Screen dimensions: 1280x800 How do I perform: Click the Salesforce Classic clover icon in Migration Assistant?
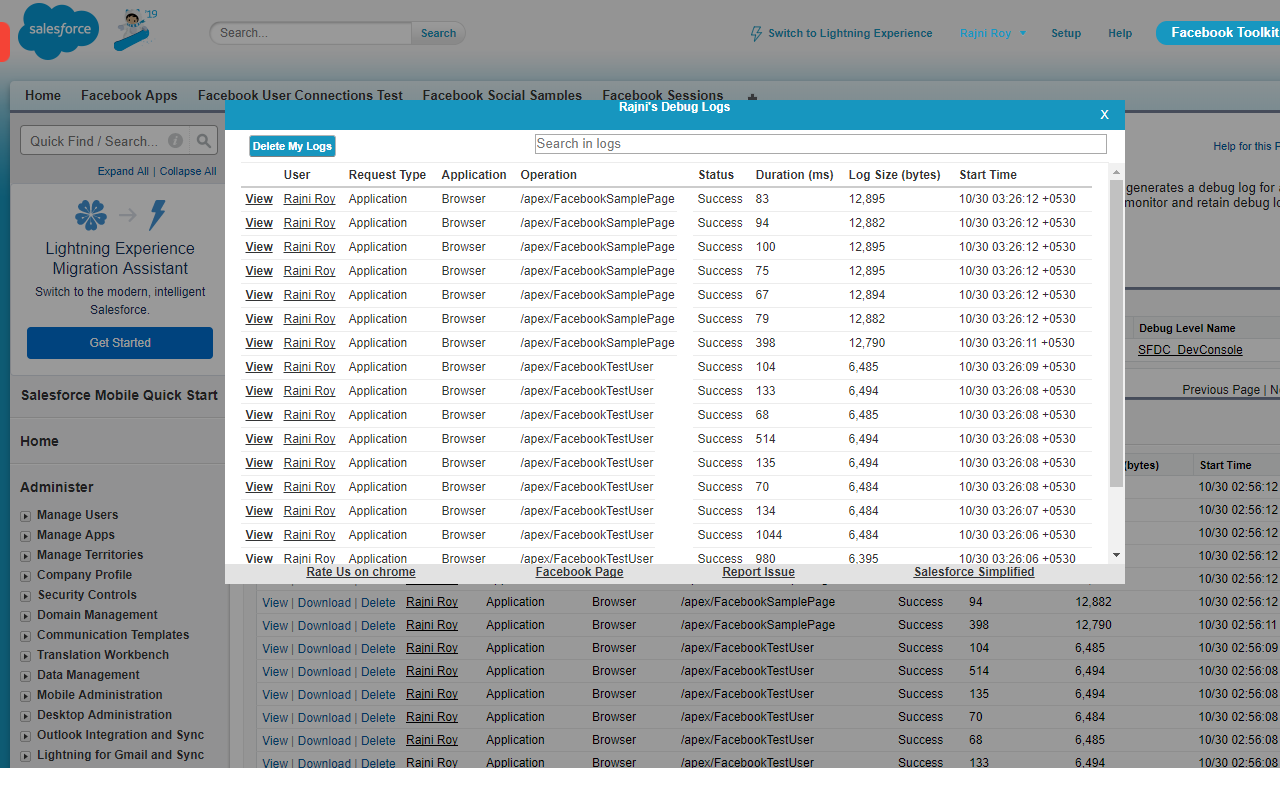pos(90,214)
